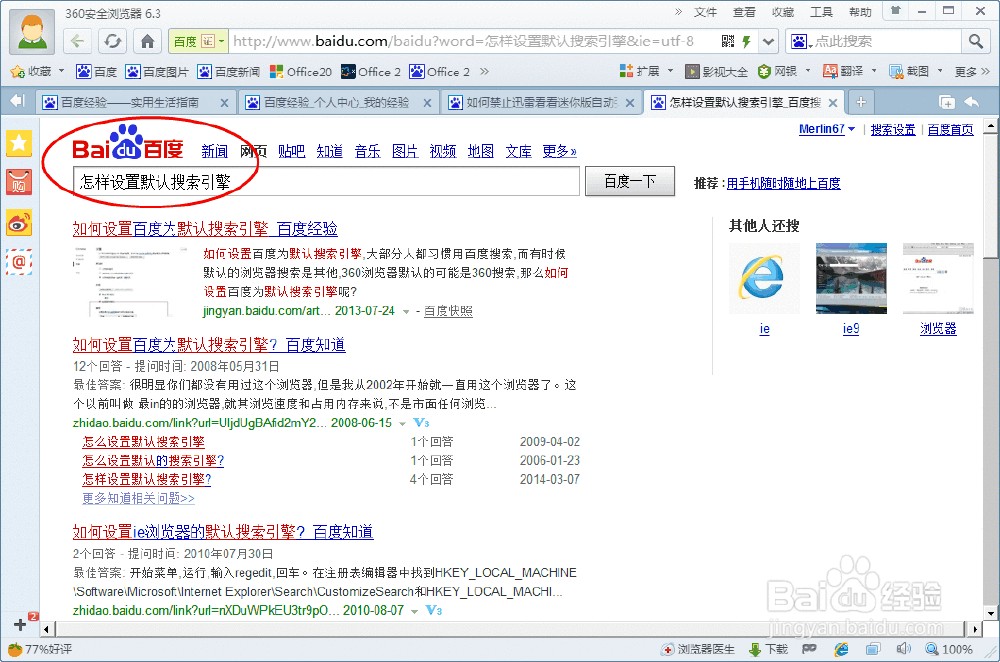
Task: Click the speaker mute icon in status bar
Action: [x=903, y=649]
